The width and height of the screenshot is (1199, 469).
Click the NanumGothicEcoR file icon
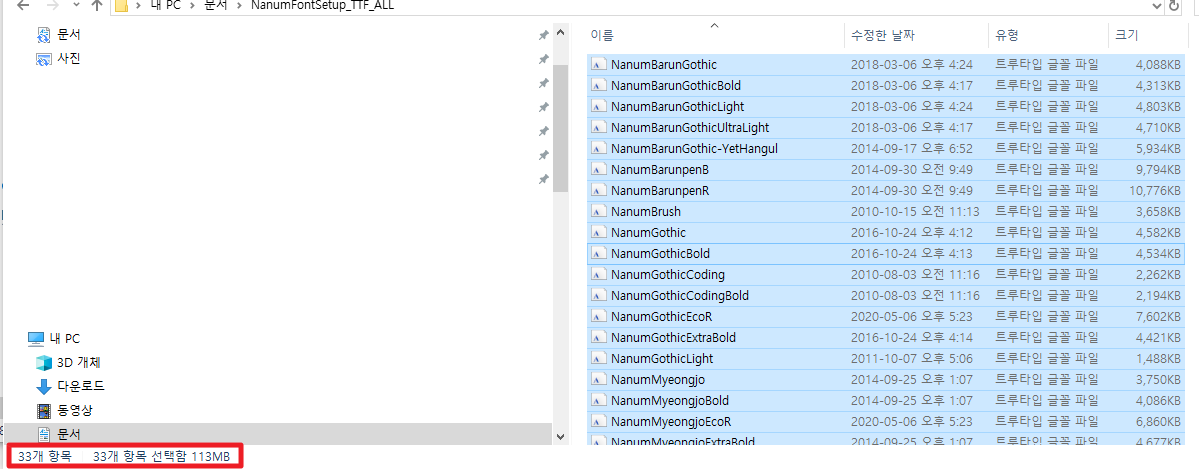[600, 317]
